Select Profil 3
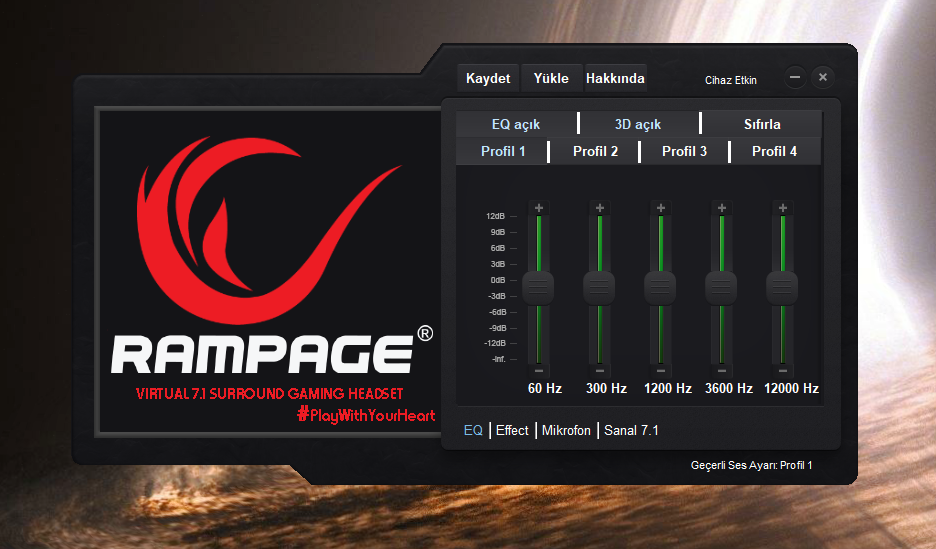 [684, 151]
